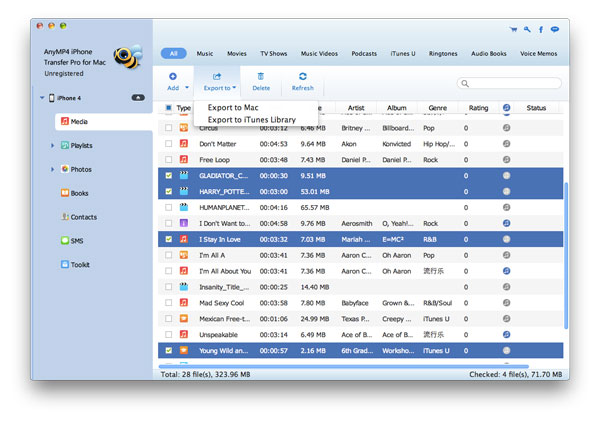Open the shopping cart icon in title bar
The image size is (600, 422).
(x=513, y=29)
